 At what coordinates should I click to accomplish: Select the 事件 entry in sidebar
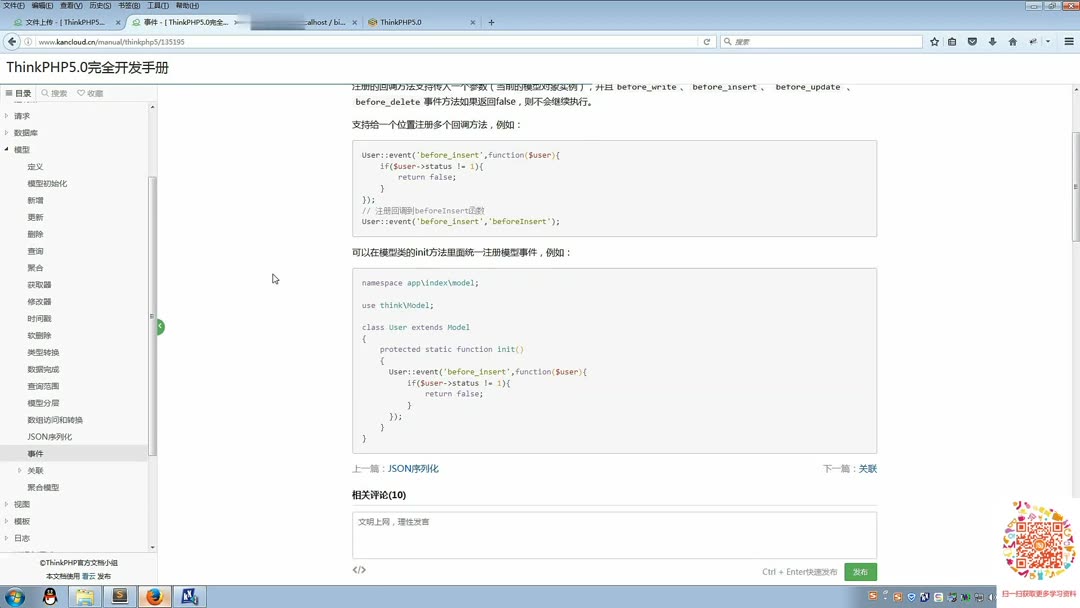pos(36,453)
